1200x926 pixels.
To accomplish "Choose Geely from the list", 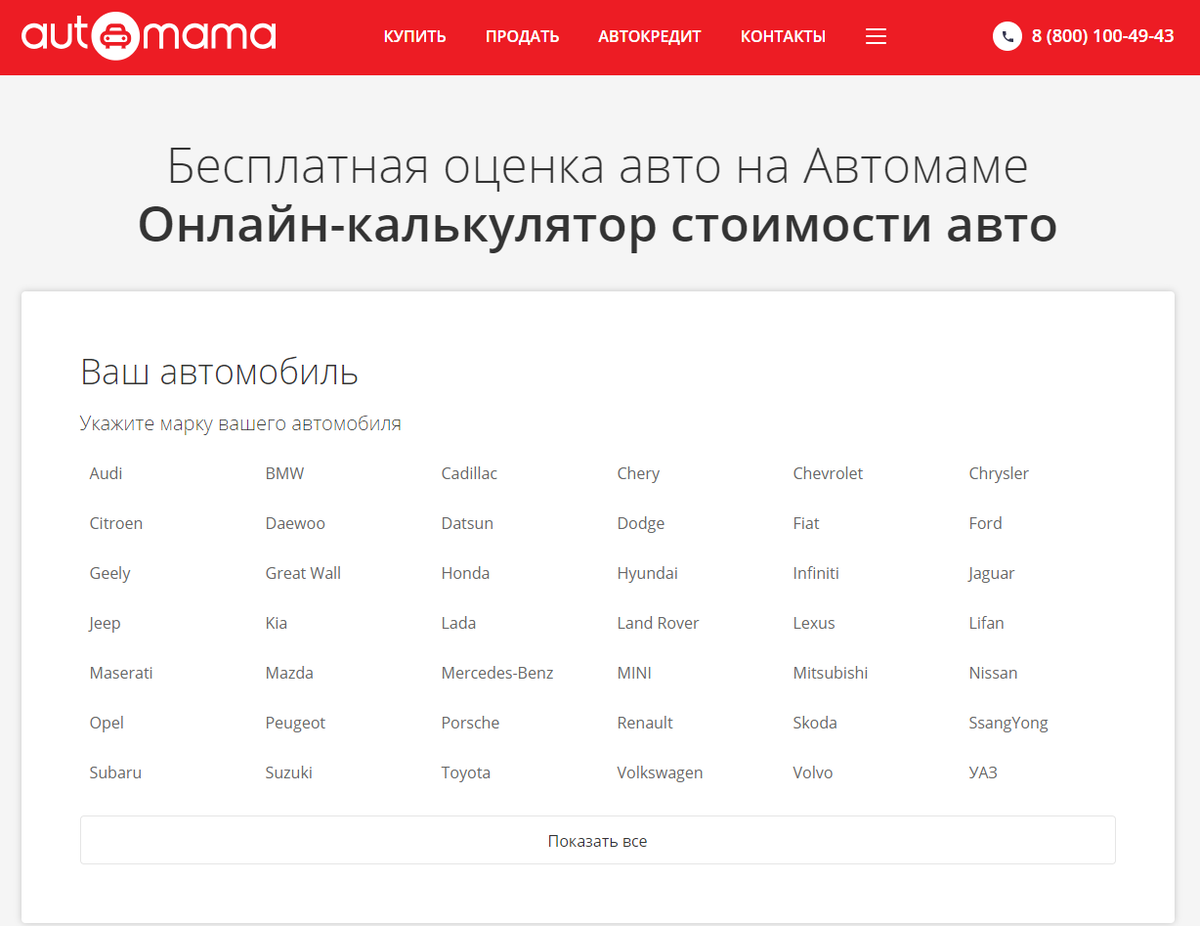I will coord(110,573).
